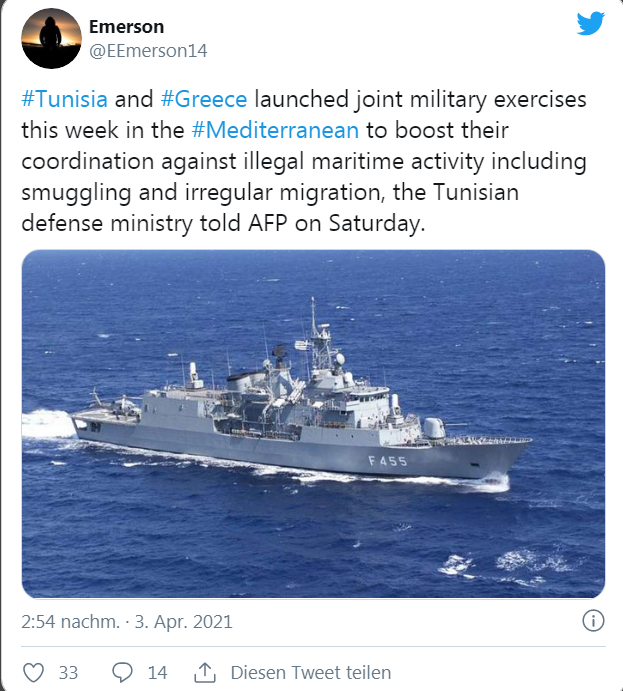623x691 pixels.
Task: Enlarge the navy frigate photo
Action: pyautogui.click(x=313, y=423)
